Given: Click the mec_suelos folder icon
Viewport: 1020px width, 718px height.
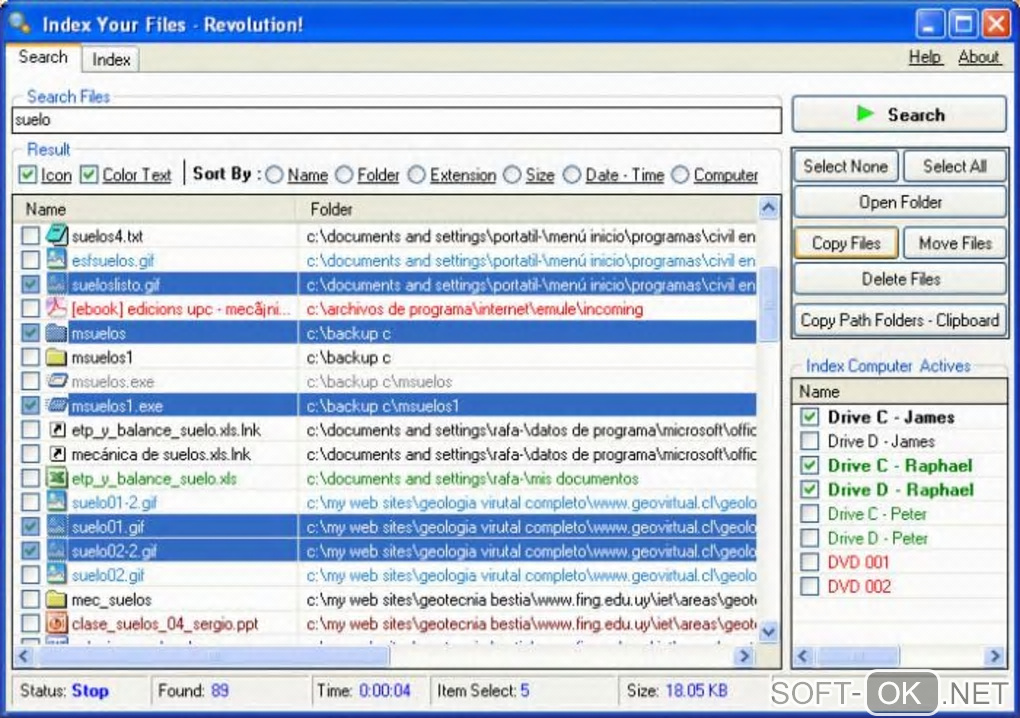Looking at the screenshot, I should click(x=57, y=599).
